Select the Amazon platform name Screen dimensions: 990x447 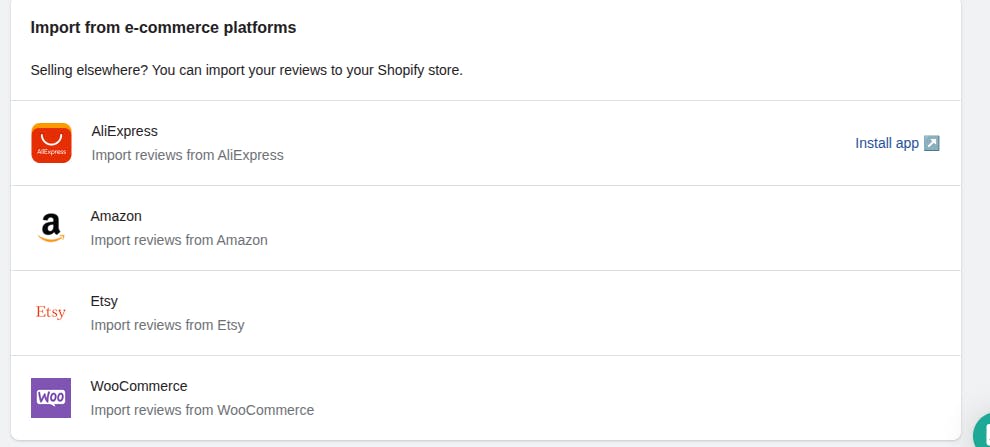[116, 216]
